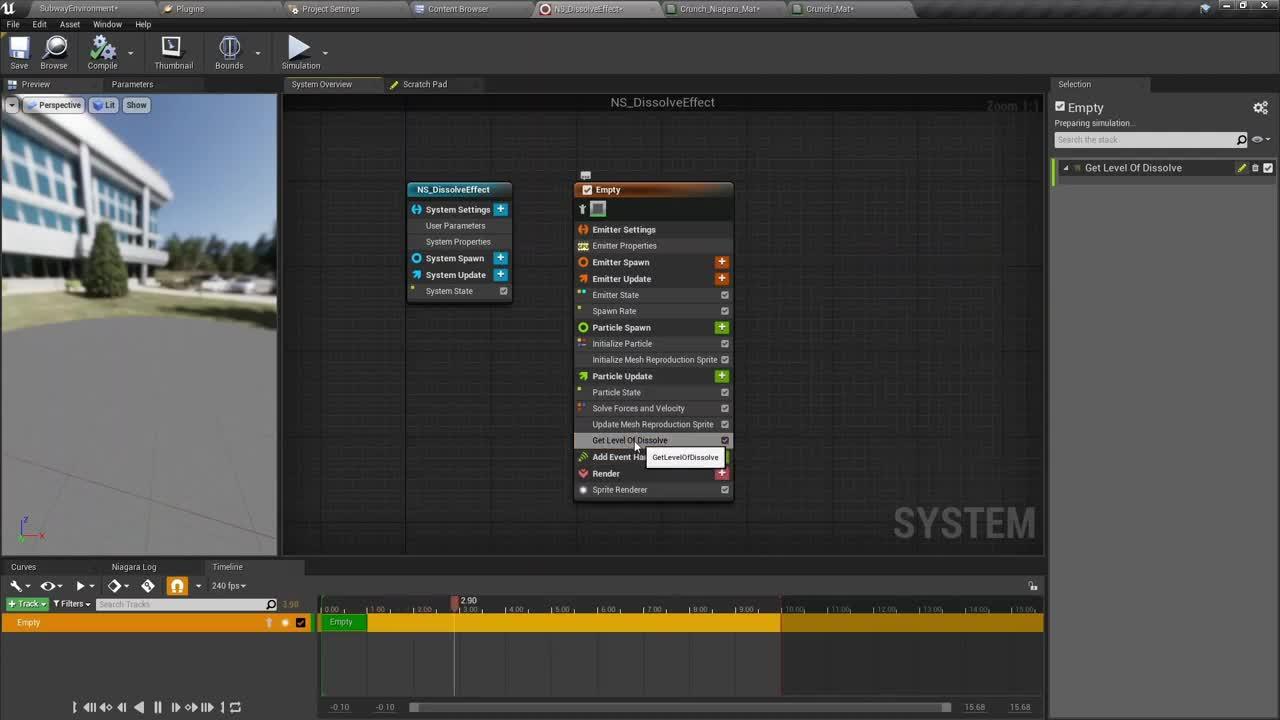Screen dimensions: 1280x720
Task: Switch to the Content Browser tab
Action: pos(458,9)
